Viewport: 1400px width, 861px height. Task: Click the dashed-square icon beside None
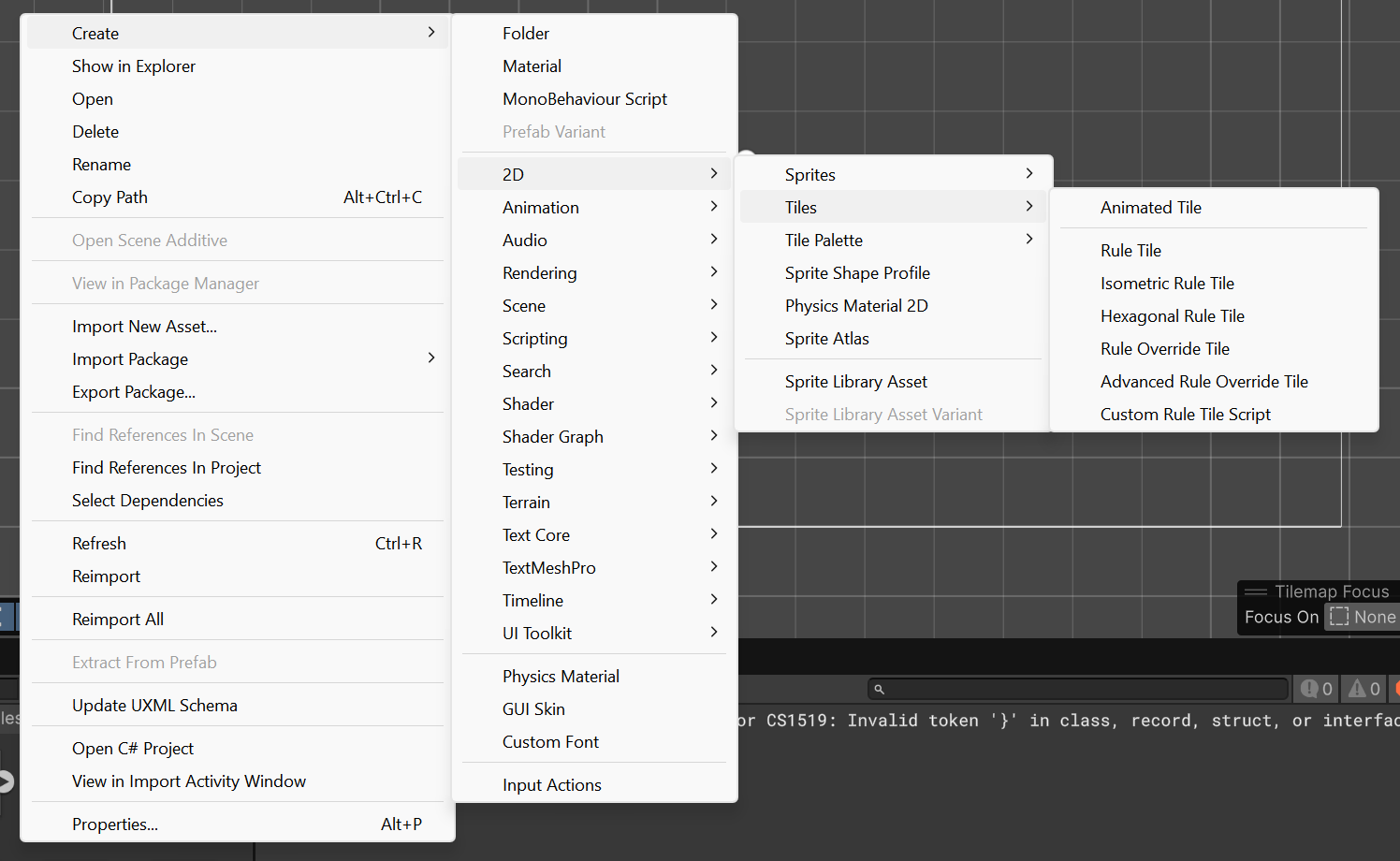click(1339, 617)
